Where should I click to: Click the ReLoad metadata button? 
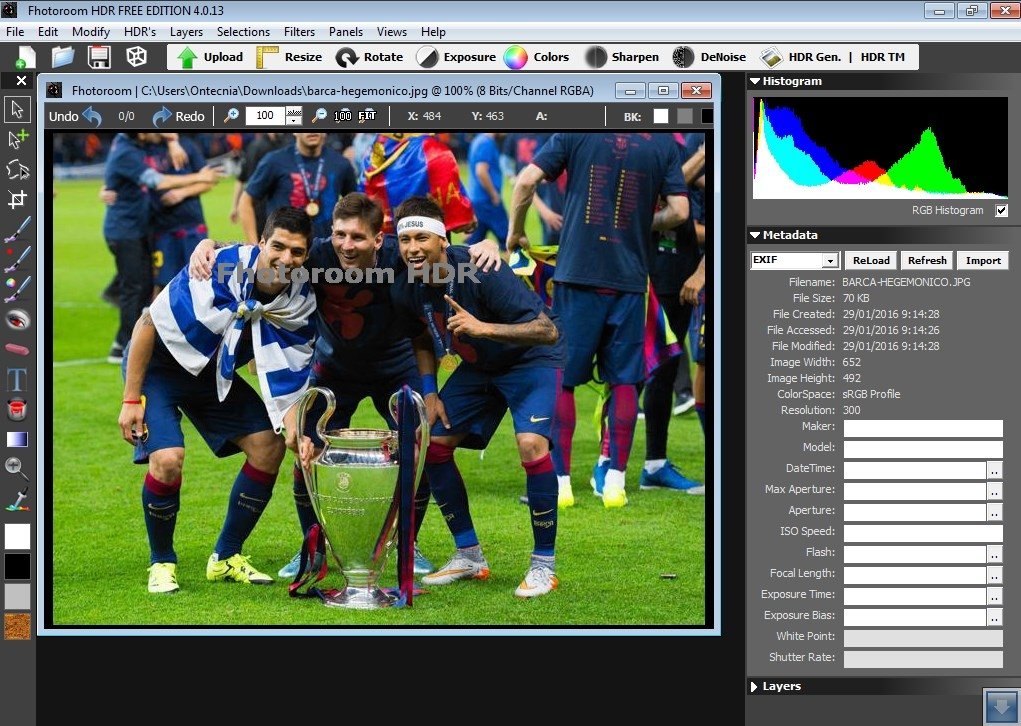[871, 260]
